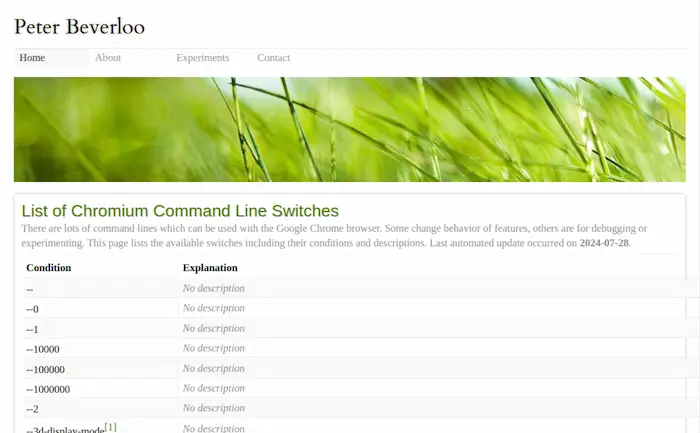This screenshot has height=433, width=700.
Task: Select the --0 switch in the table
Action: (32, 309)
